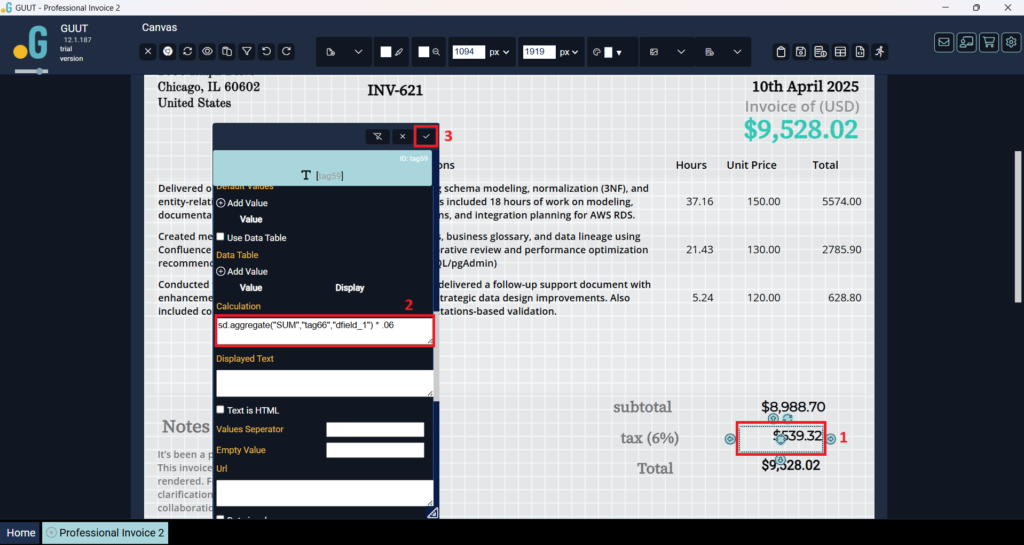Confirm tag panel with checkmark button

(x=426, y=136)
